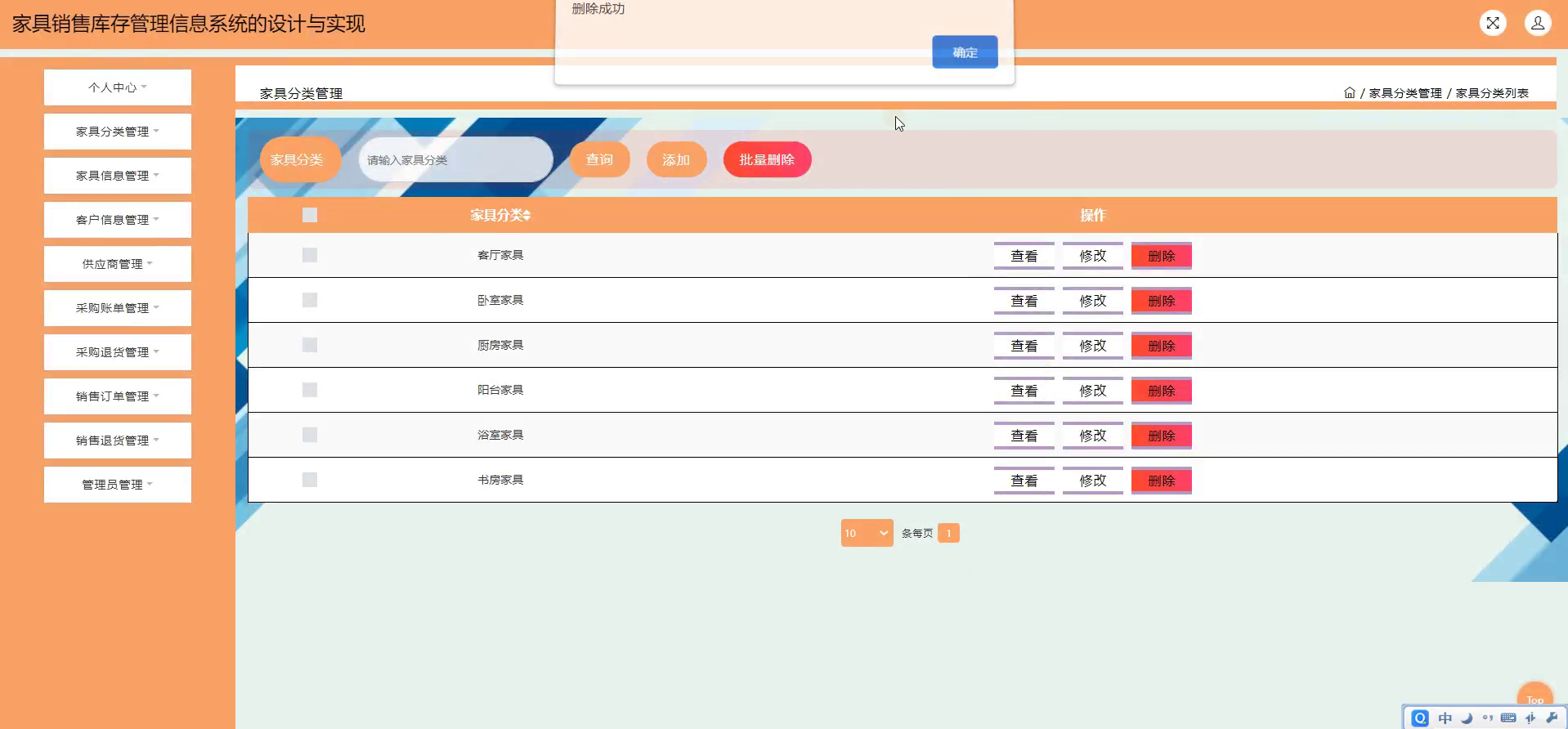1568x729 pixels.
Task: Focus the 请输入家具分类 search input
Action: coord(455,159)
